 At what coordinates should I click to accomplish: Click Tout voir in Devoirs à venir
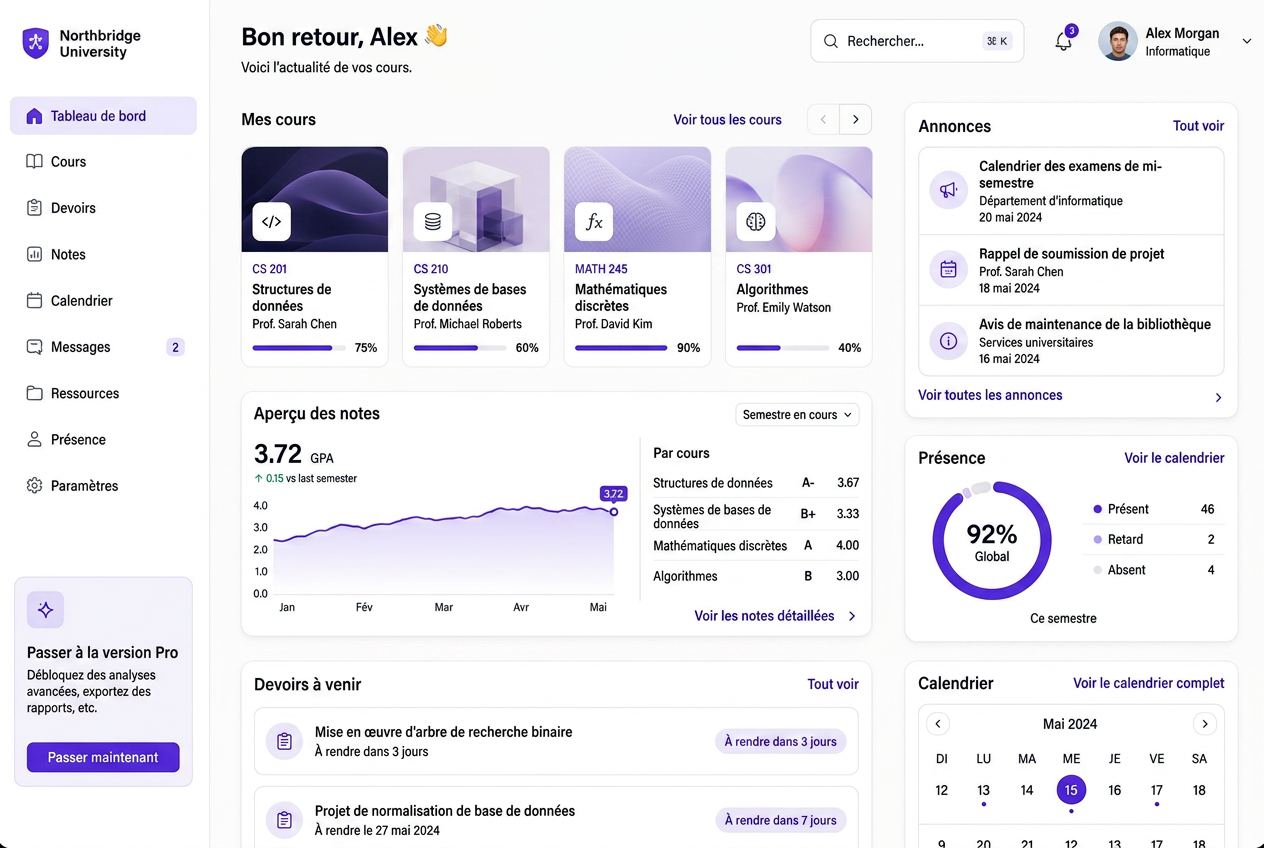point(833,684)
